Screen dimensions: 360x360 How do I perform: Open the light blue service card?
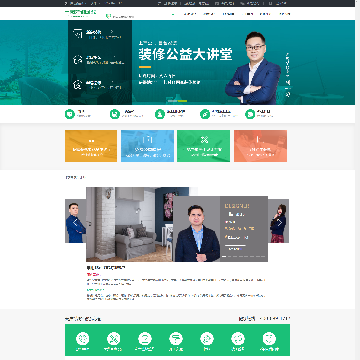[147, 146]
